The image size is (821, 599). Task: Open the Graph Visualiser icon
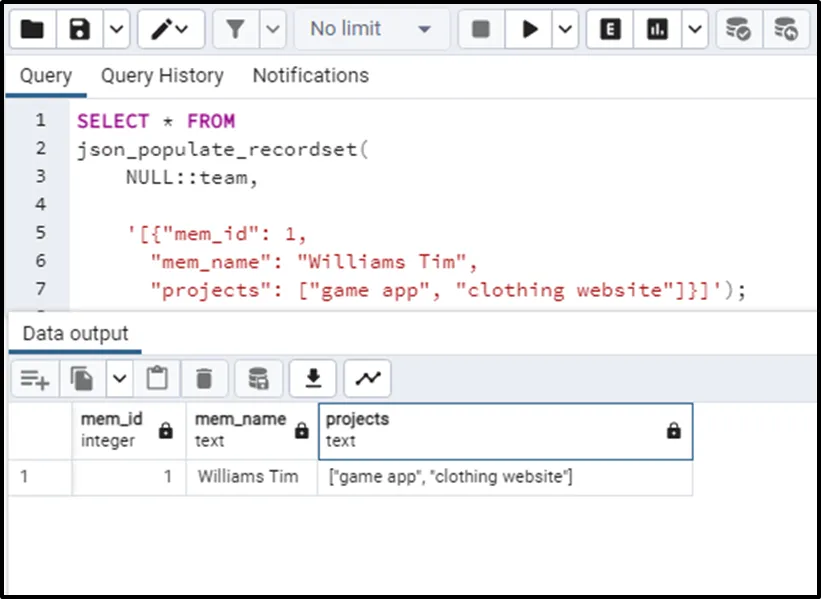coord(368,378)
